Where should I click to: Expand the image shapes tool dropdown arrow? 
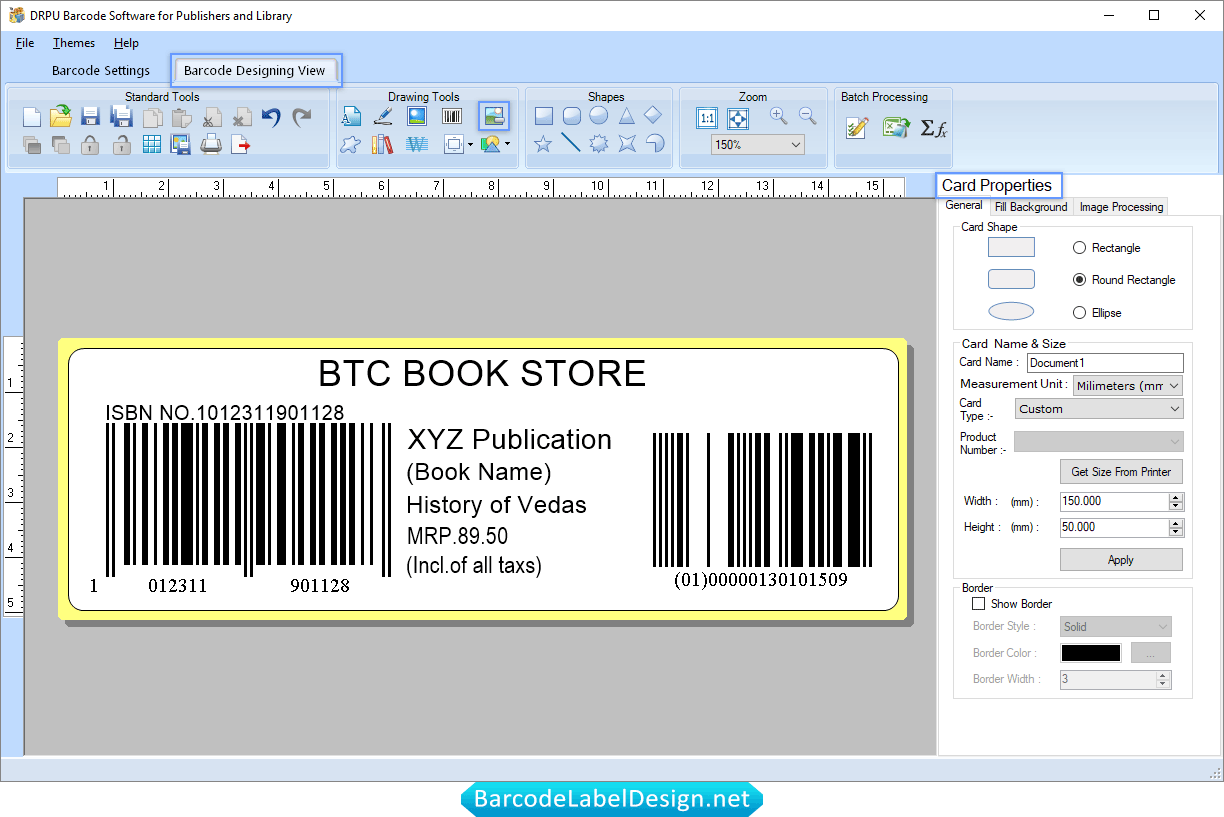pyautogui.click(x=507, y=145)
